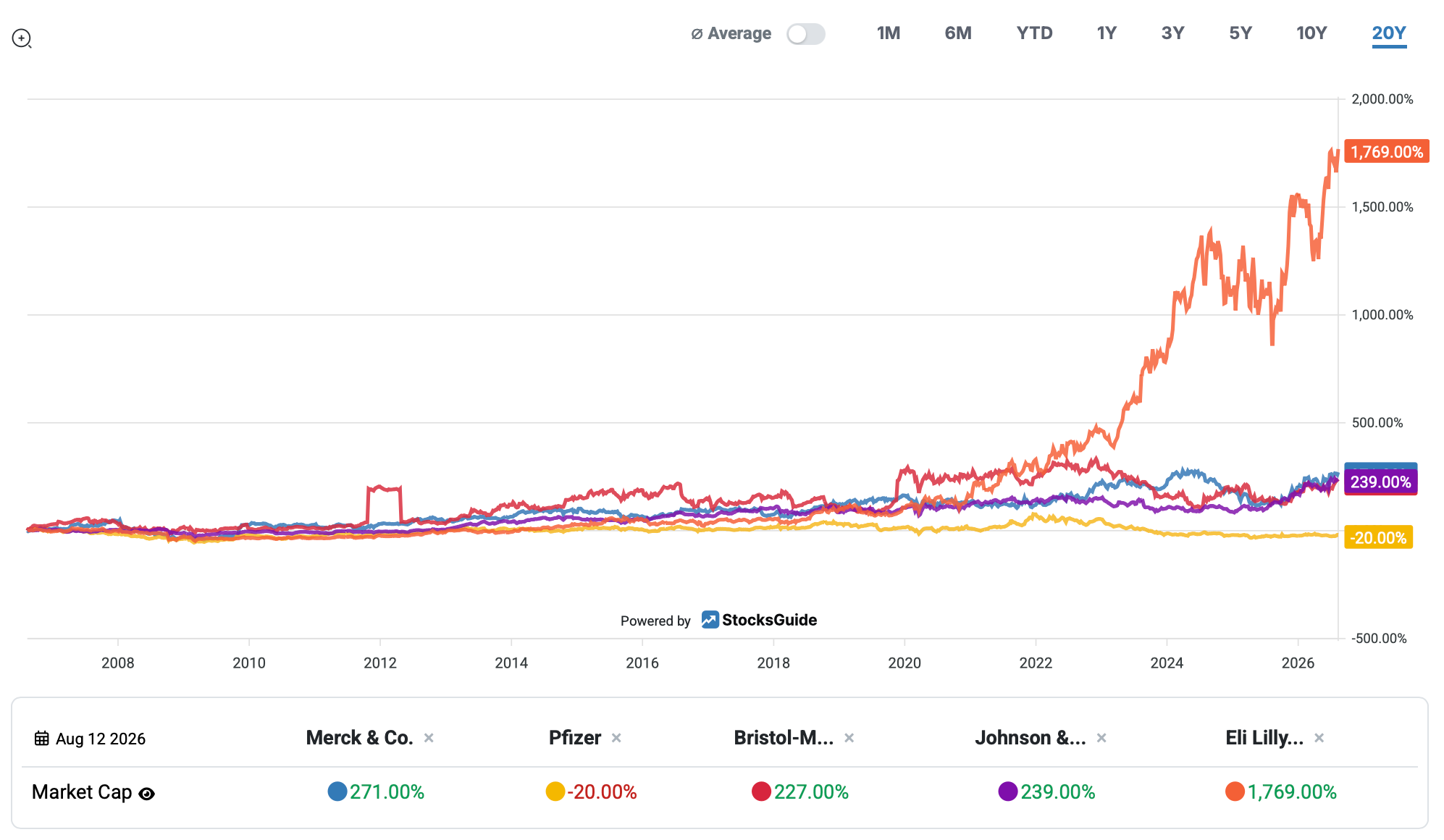Click the -500.00% y-axis label
The image size is (1444, 840).
[1380, 638]
